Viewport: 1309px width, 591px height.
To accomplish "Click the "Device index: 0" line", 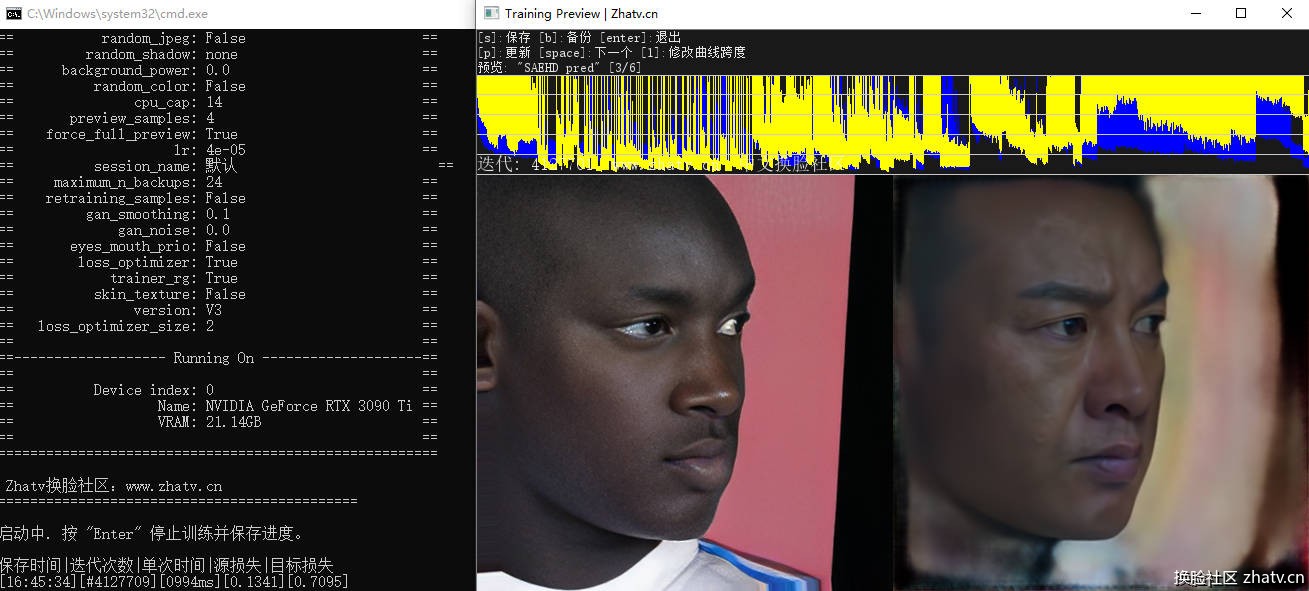I will (x=153, y=390).
